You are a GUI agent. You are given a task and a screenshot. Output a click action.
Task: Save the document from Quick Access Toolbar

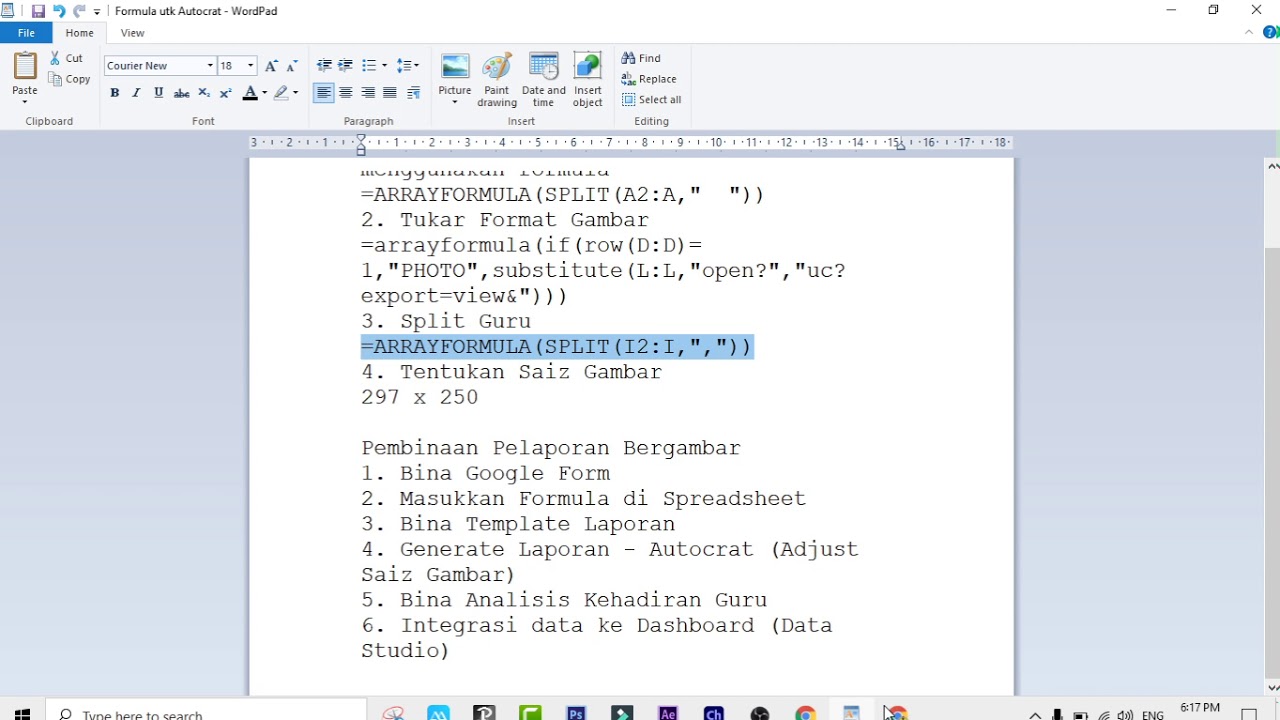point(37,11)
